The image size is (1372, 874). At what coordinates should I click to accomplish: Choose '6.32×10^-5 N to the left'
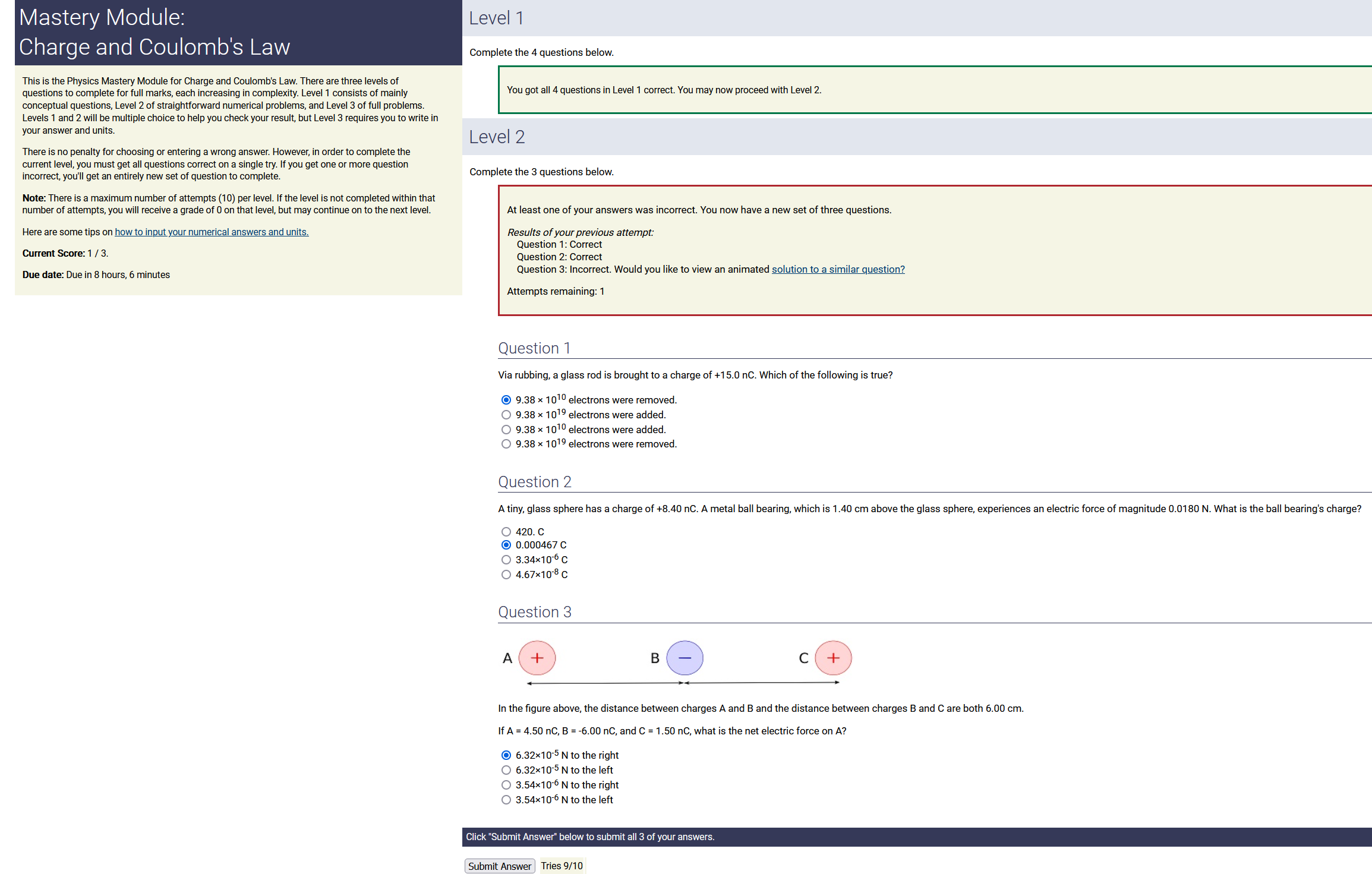point(506,770)
